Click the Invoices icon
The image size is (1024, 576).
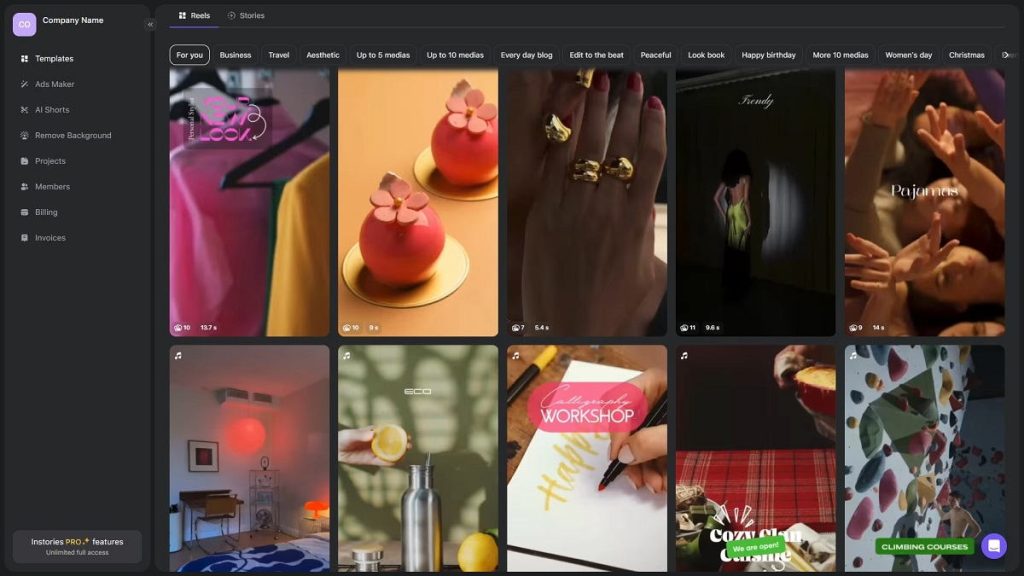tap(24, 238)
